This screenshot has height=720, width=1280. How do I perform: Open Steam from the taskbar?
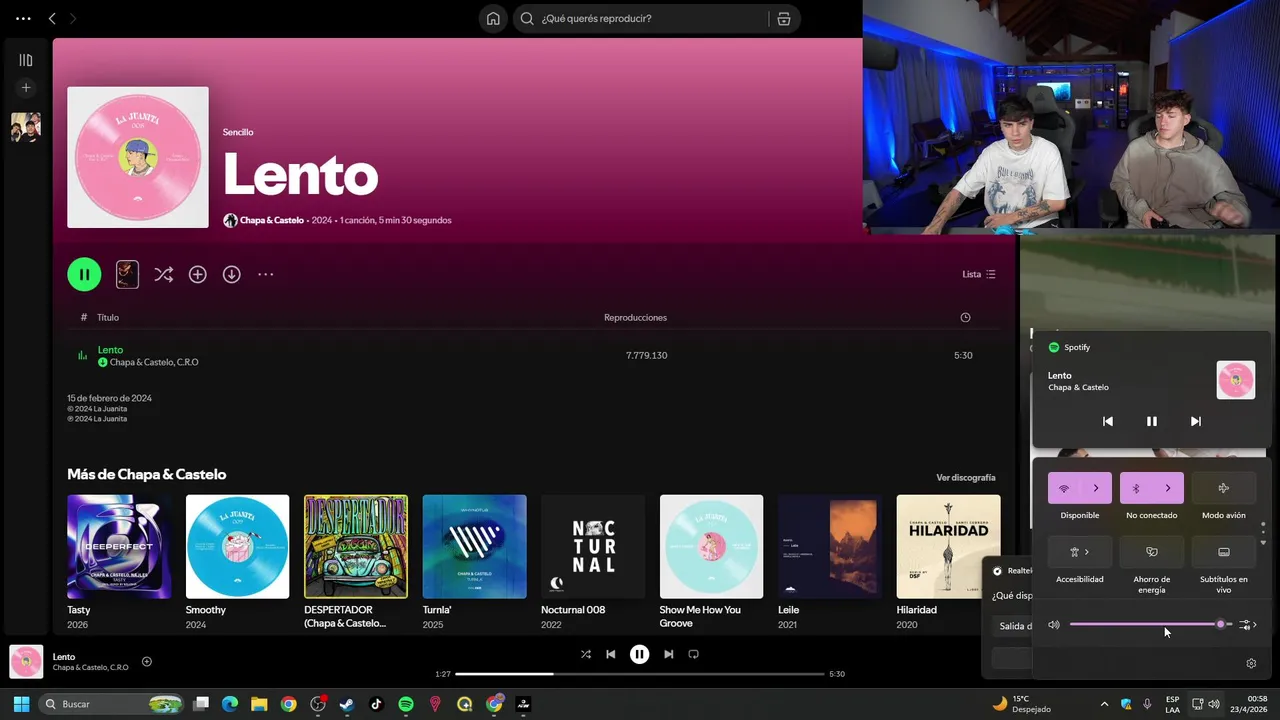[347, 704]
